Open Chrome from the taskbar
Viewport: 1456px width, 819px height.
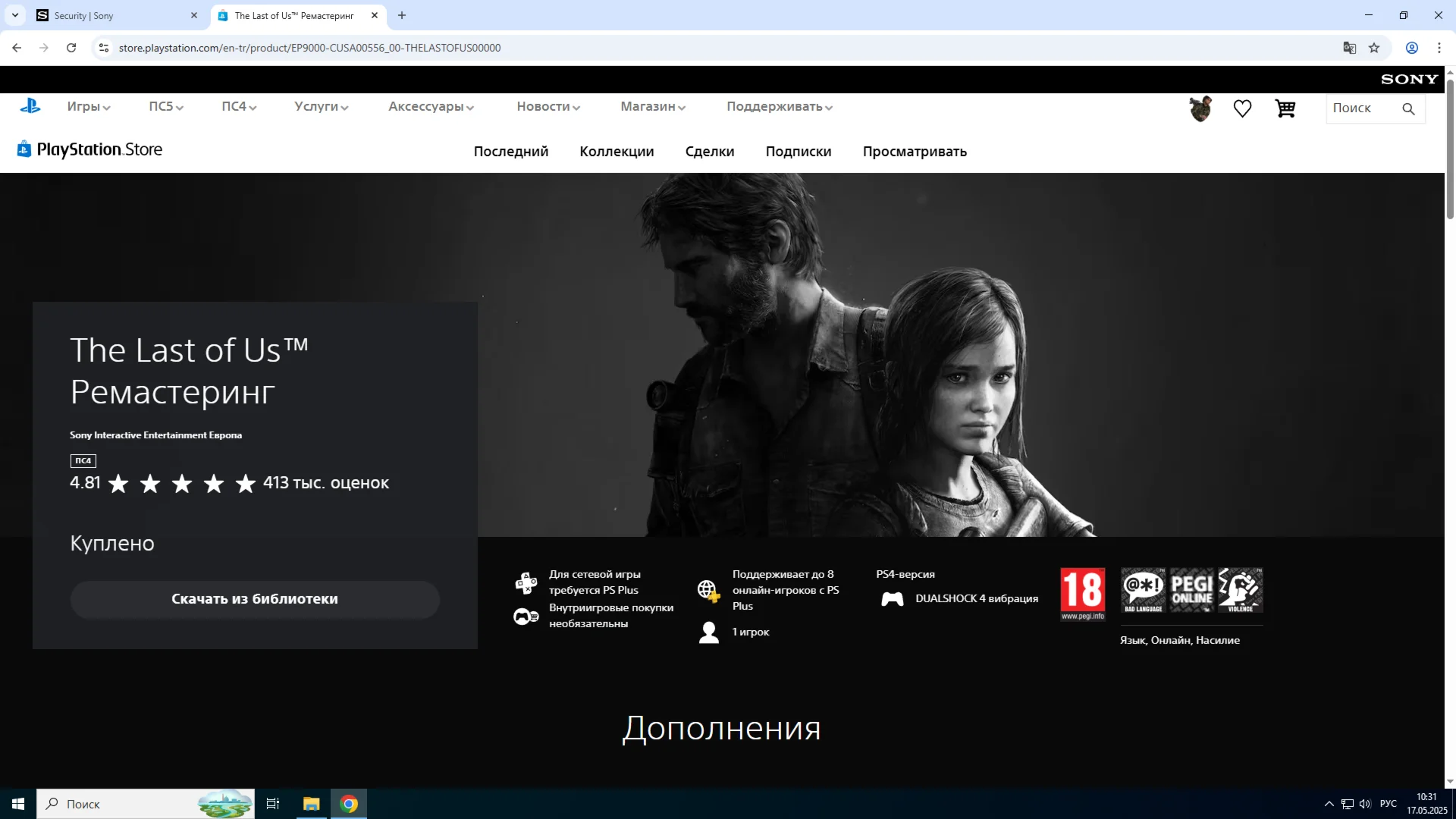[349, 804]
